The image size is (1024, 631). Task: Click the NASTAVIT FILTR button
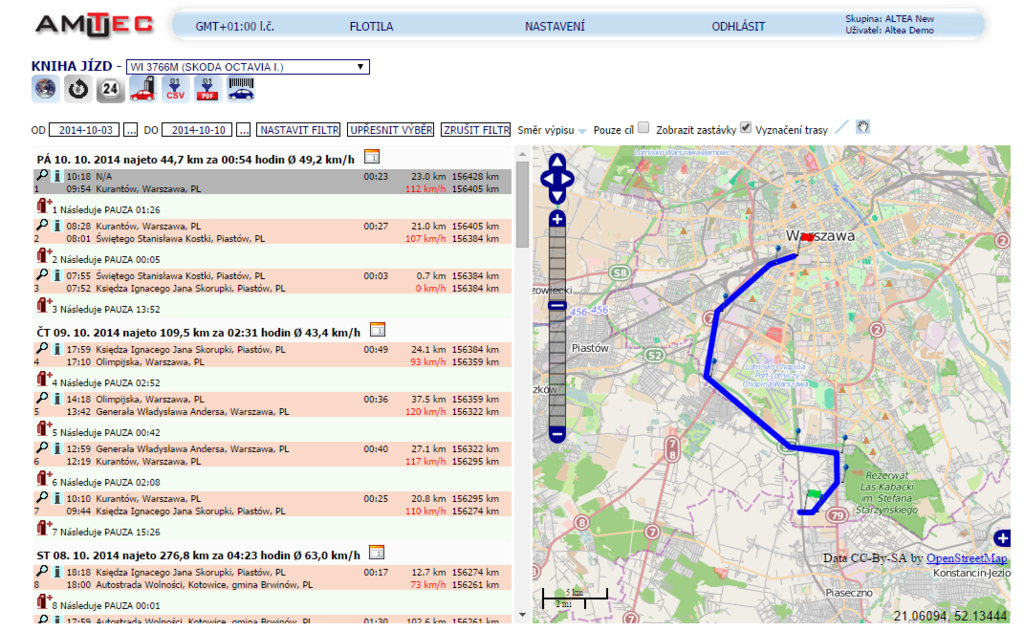298,130
